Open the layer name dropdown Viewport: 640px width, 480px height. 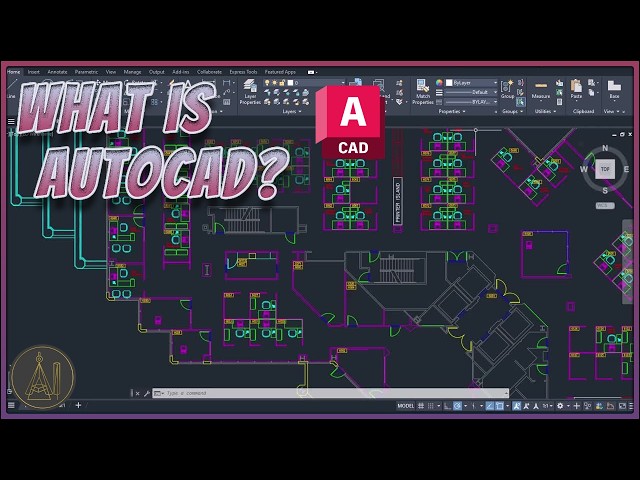[x=342, y=83]
